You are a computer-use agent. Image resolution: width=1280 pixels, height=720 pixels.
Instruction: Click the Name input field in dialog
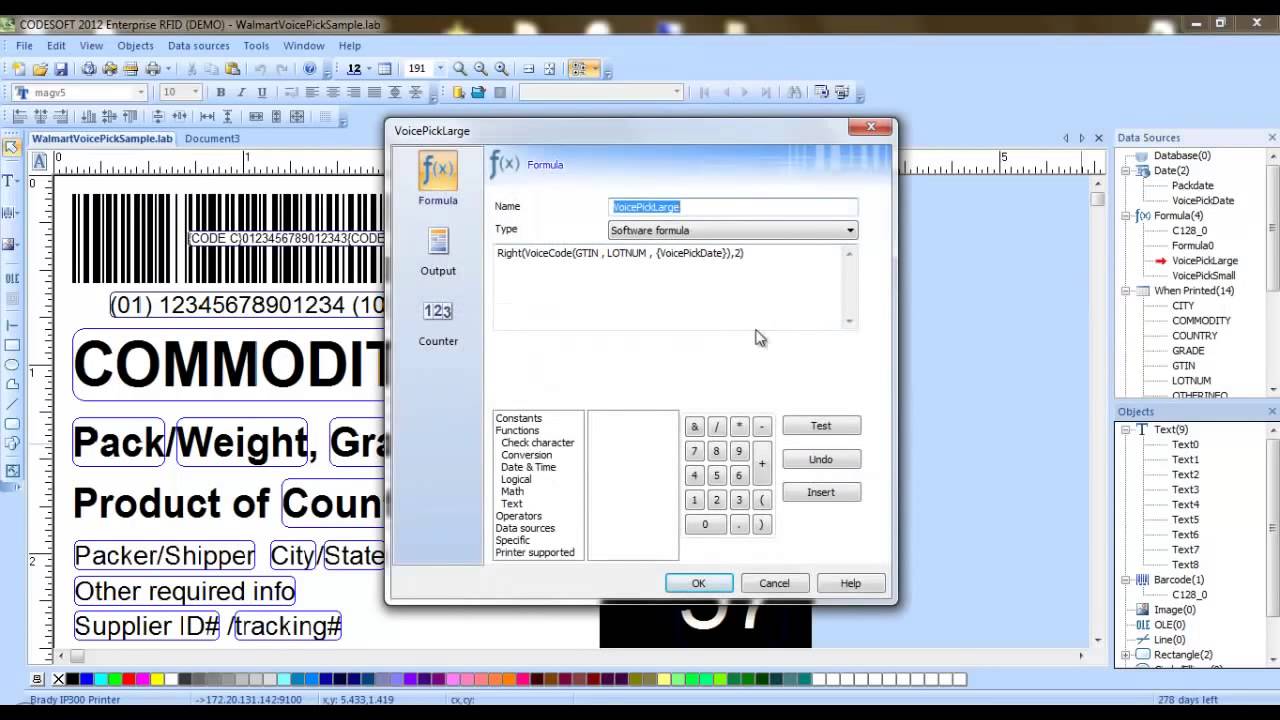point(733,207)
